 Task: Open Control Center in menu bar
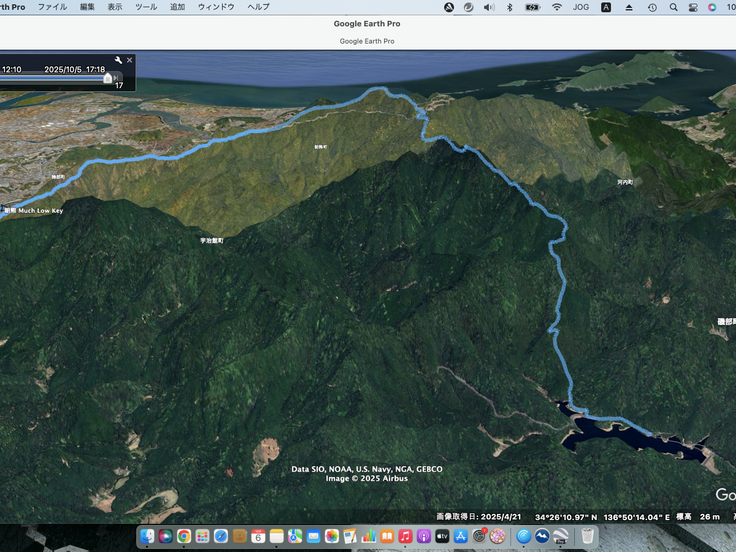point(694,7)
